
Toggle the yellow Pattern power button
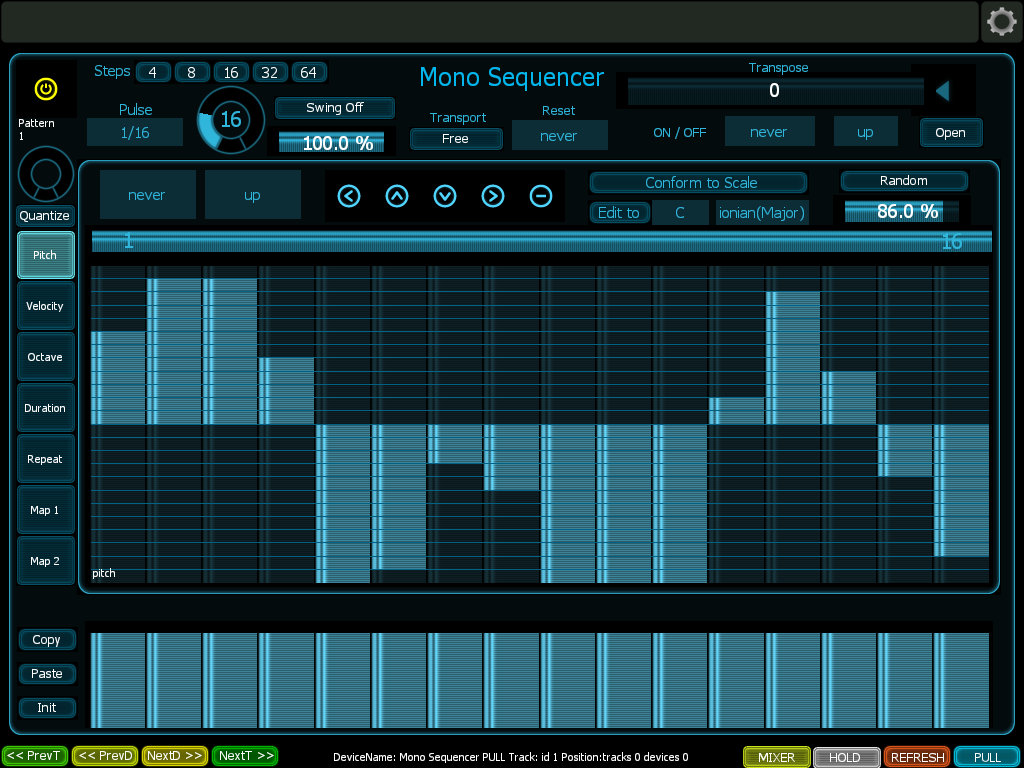(x=45, y=88)
